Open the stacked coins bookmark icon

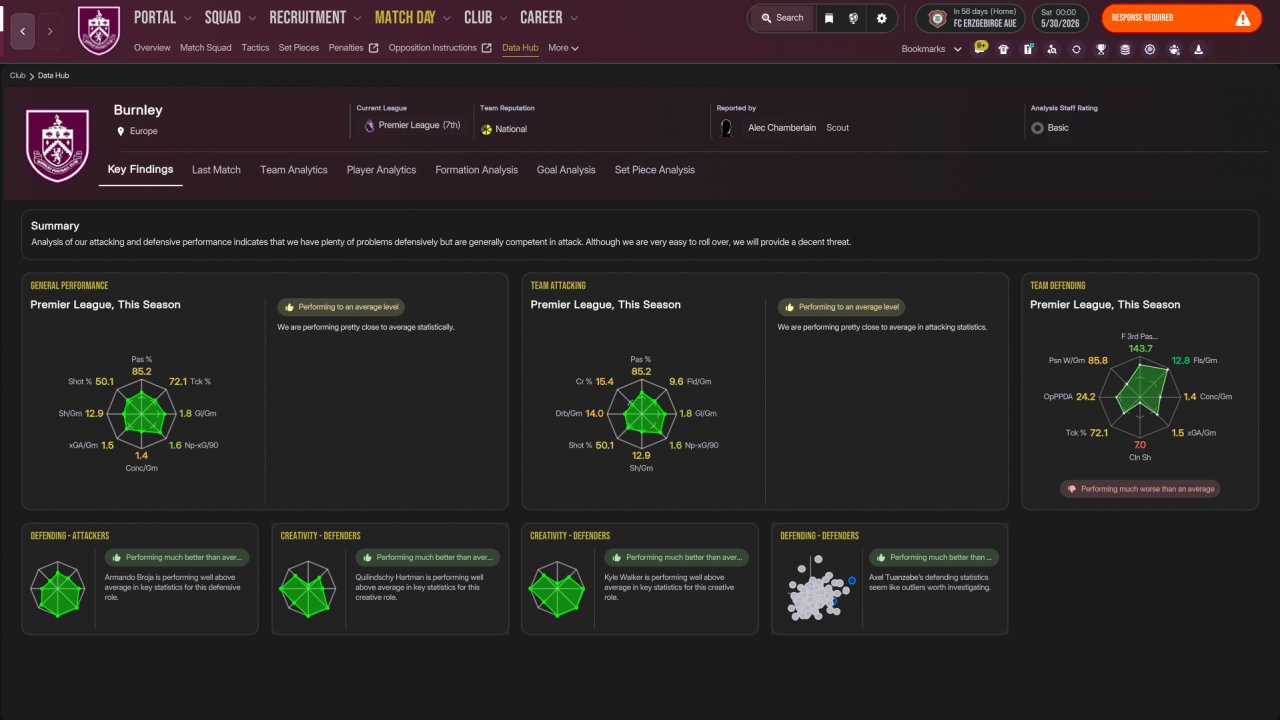pos(1125,49)
